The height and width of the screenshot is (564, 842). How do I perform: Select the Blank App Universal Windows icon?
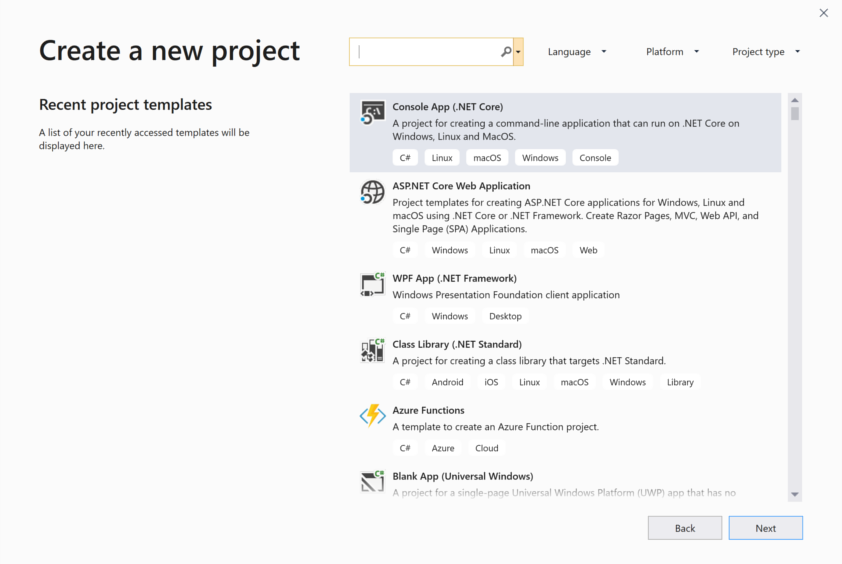372,482
